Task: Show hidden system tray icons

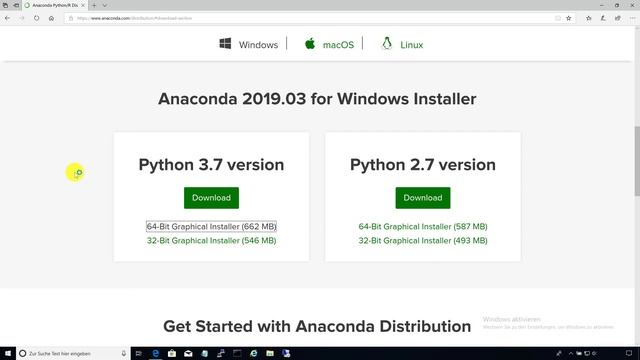Action: pos(571,353)
